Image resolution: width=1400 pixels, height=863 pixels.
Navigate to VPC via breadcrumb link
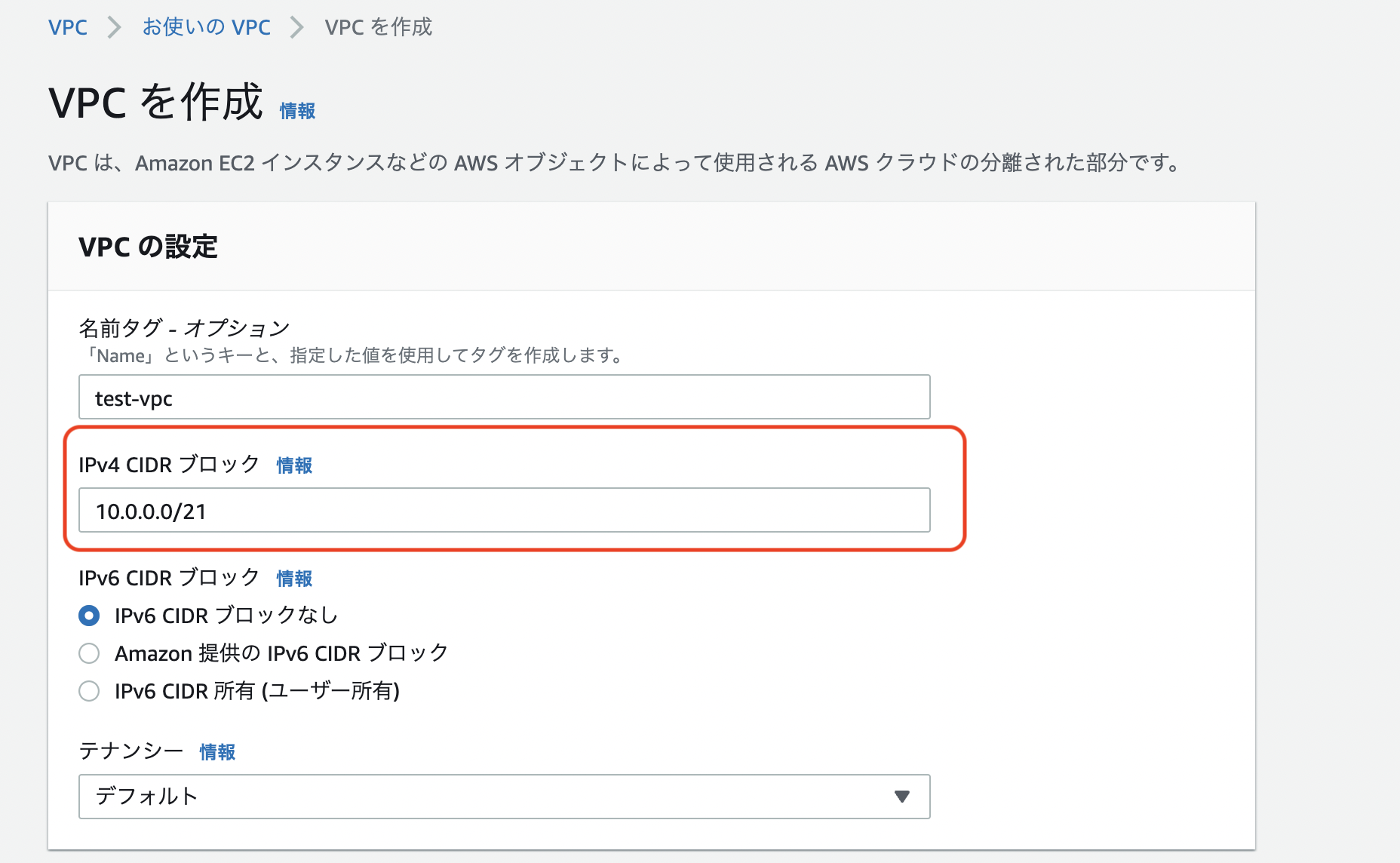(67, 27)
